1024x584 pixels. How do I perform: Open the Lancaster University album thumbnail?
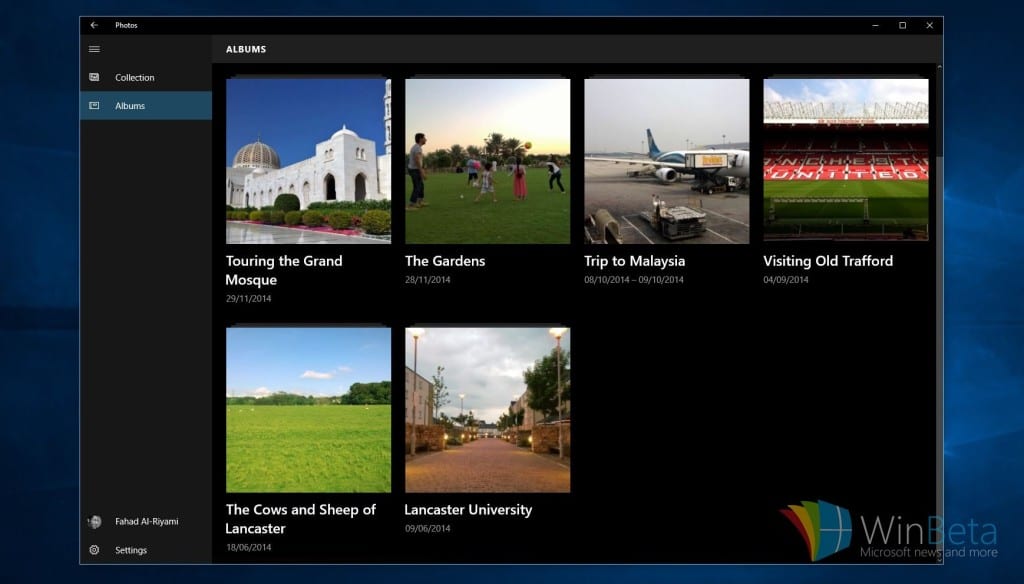coord(487,410)
